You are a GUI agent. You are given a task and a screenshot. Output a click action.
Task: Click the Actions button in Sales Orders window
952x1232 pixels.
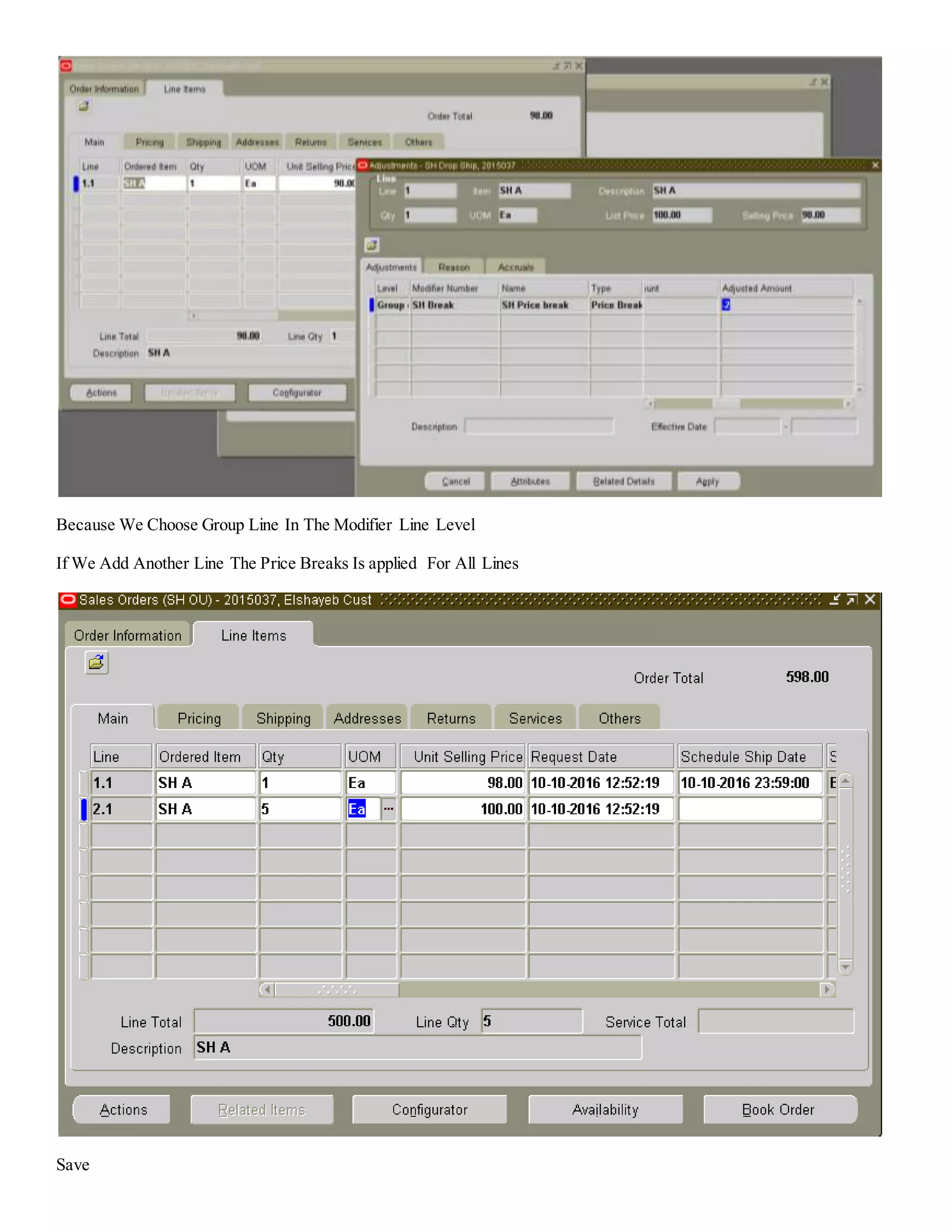coord(122,1110)
